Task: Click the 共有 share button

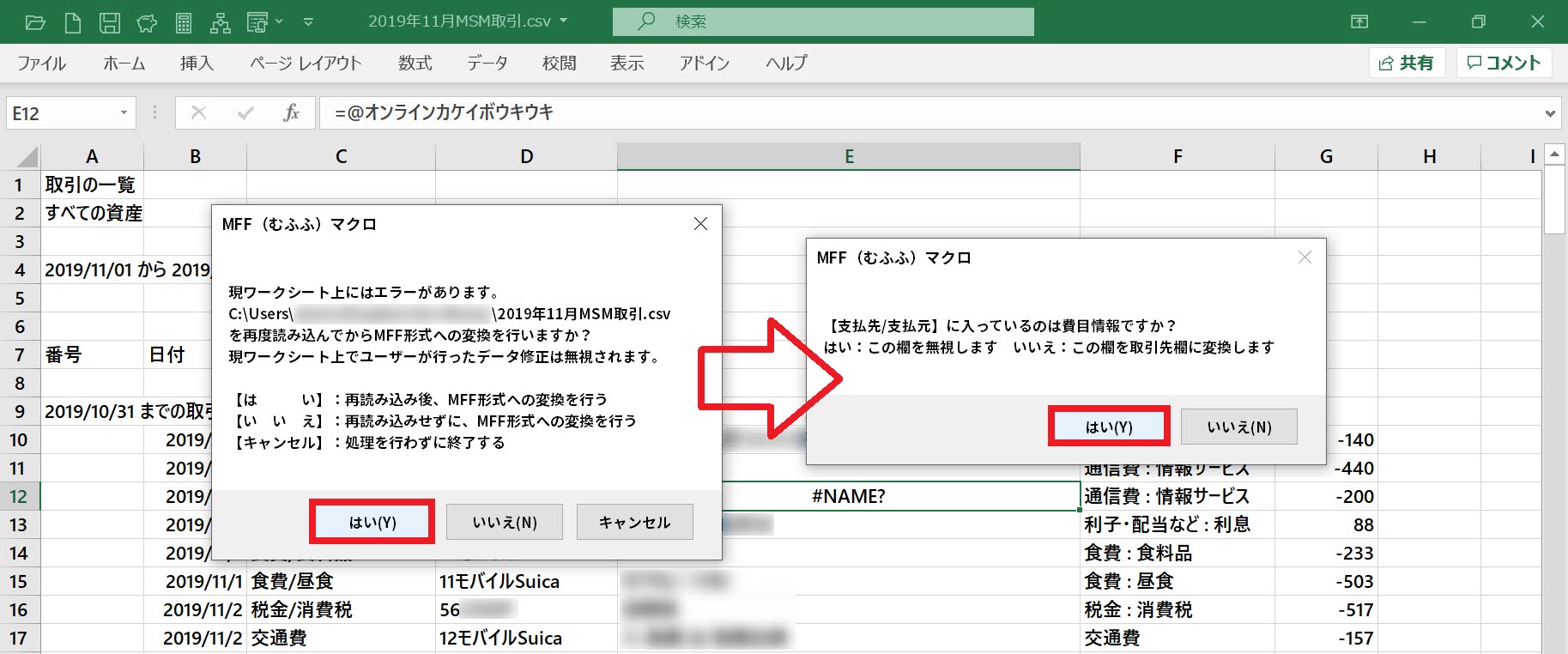Action: pos(1408,63)
